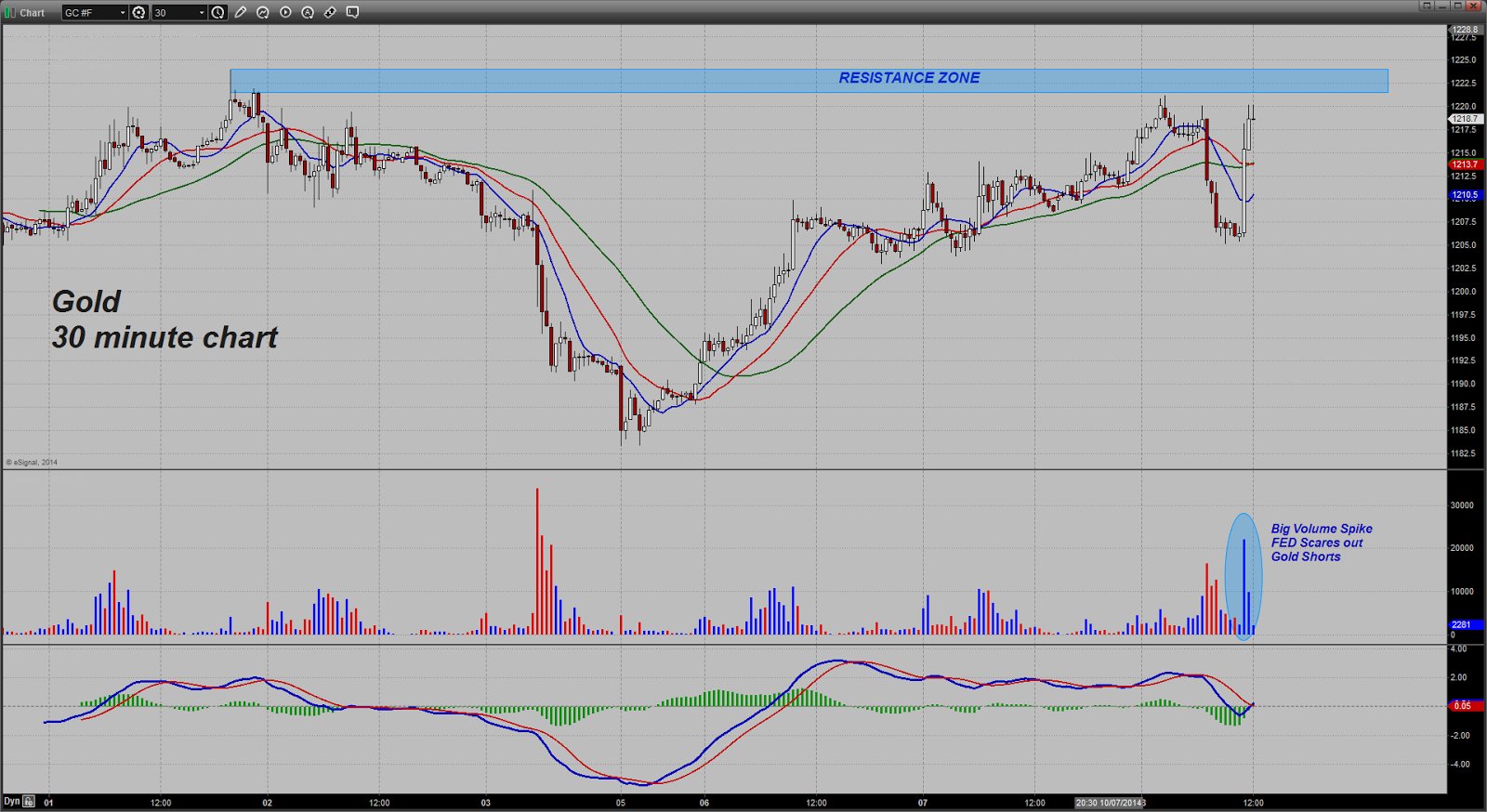Image resolution: width=1487 pixels, height=812 pixels.
Task: Open the window pop-out menu icon
Action: pos(1427,6)
